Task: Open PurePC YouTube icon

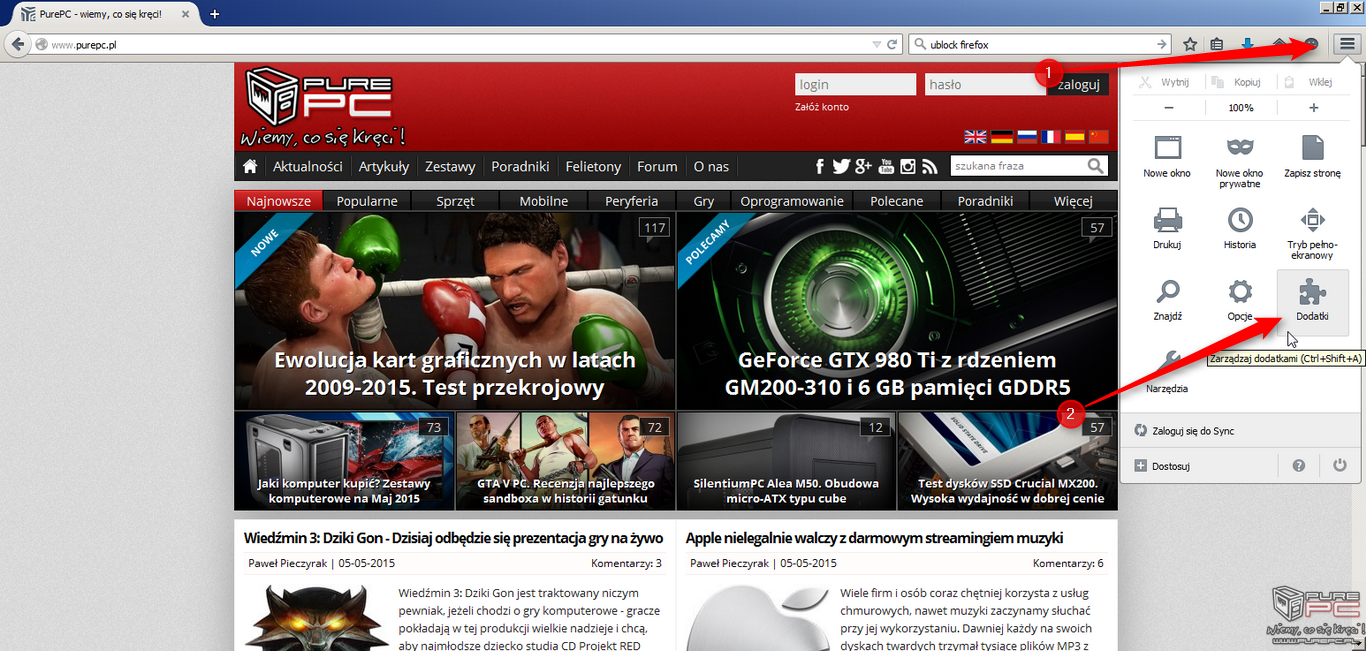Action: tap(887, 166)
